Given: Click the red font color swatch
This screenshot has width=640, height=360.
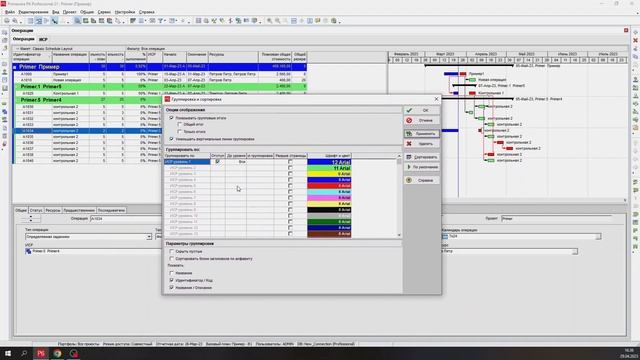Looking at the screenshot, I should [329, 186].
